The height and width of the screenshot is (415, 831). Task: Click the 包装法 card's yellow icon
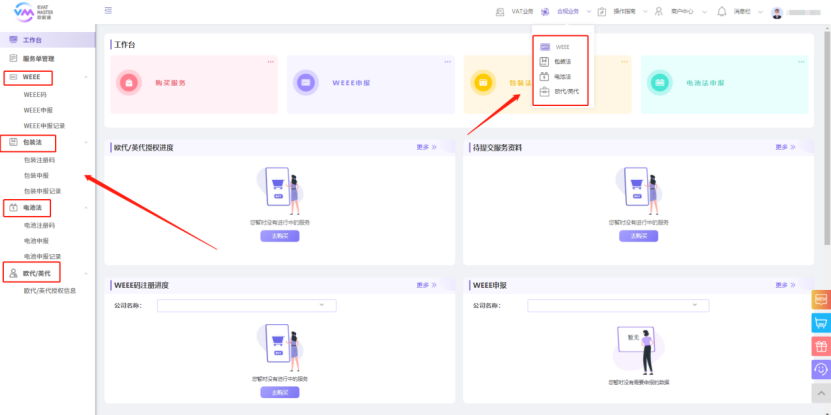[x=483, y=83]
